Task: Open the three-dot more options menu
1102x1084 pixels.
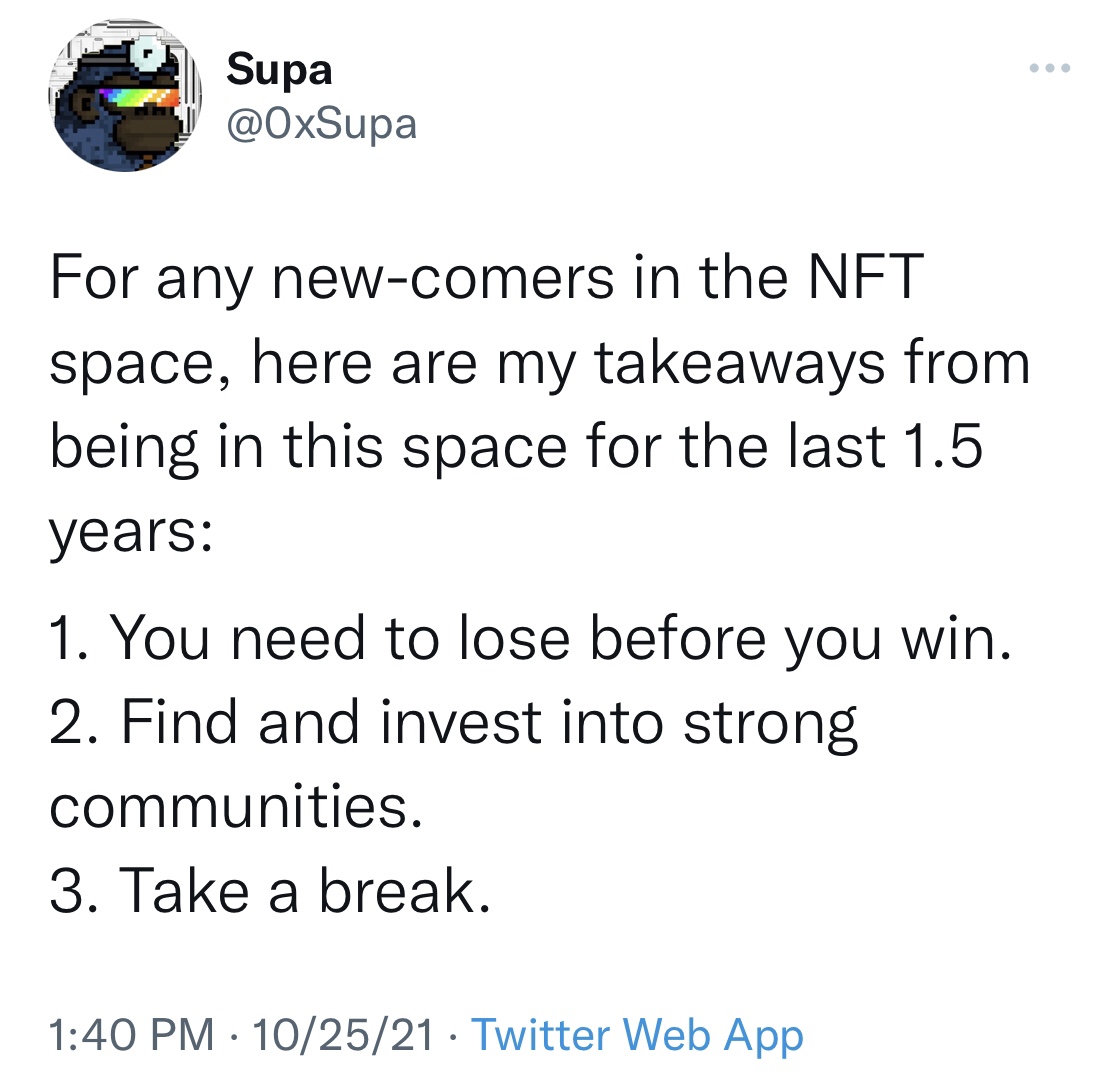Action: (x=1050, y=69)
